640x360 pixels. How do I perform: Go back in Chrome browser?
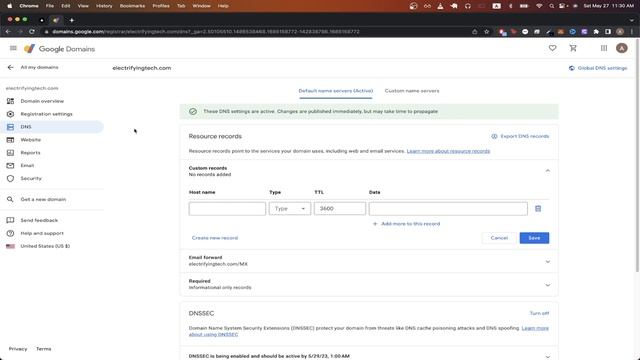pos(8,31)
